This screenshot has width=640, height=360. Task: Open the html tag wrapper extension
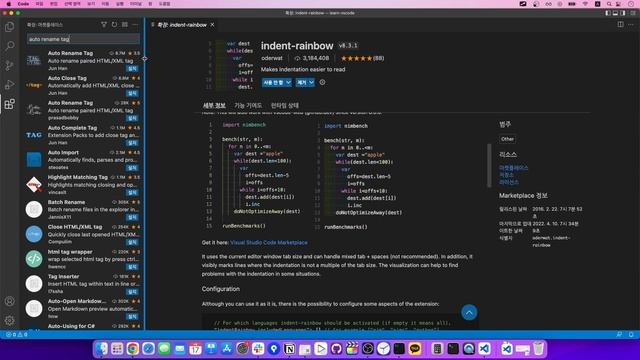tap(83, 259)
